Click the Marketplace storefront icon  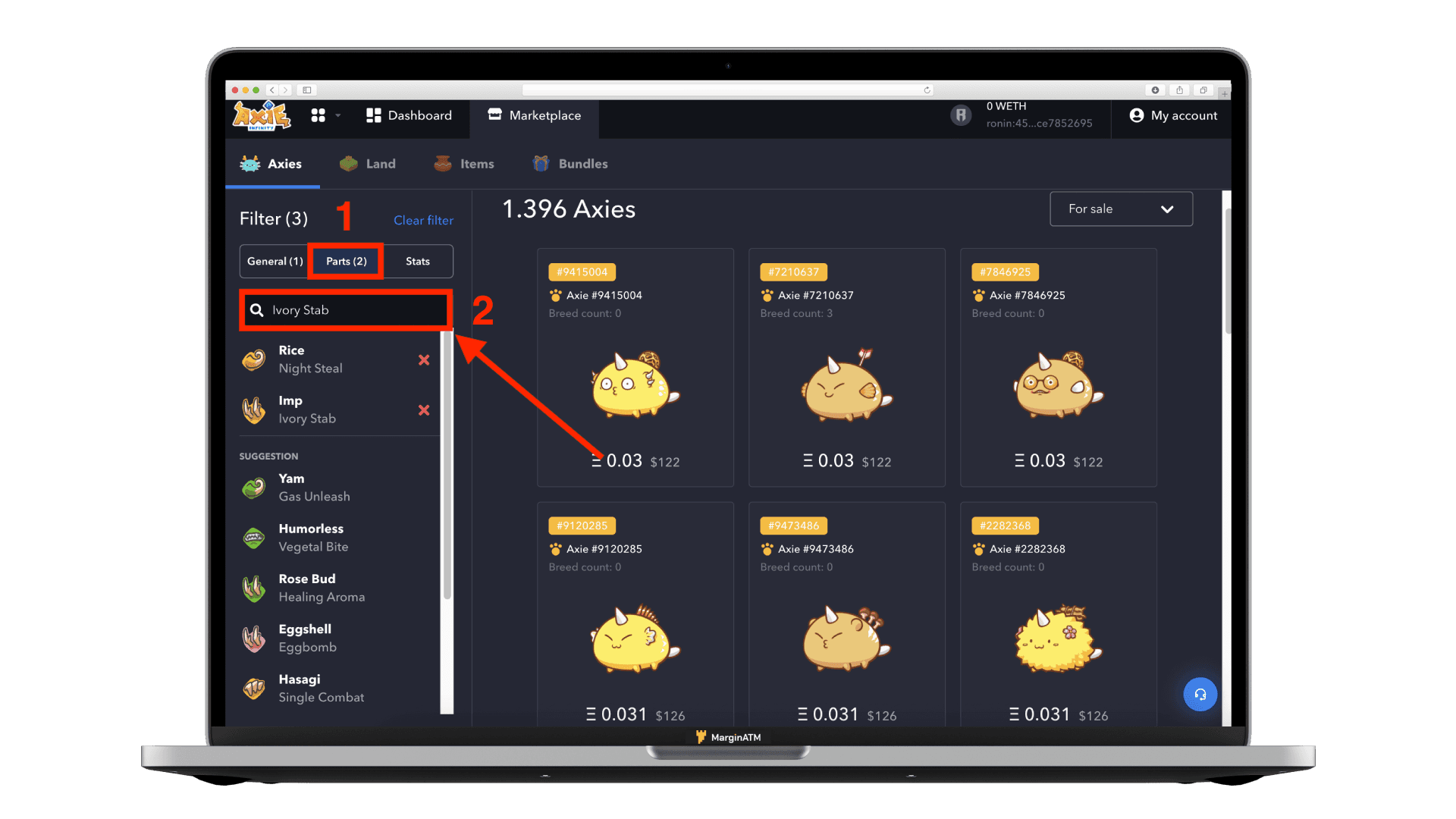coord(494,115)
